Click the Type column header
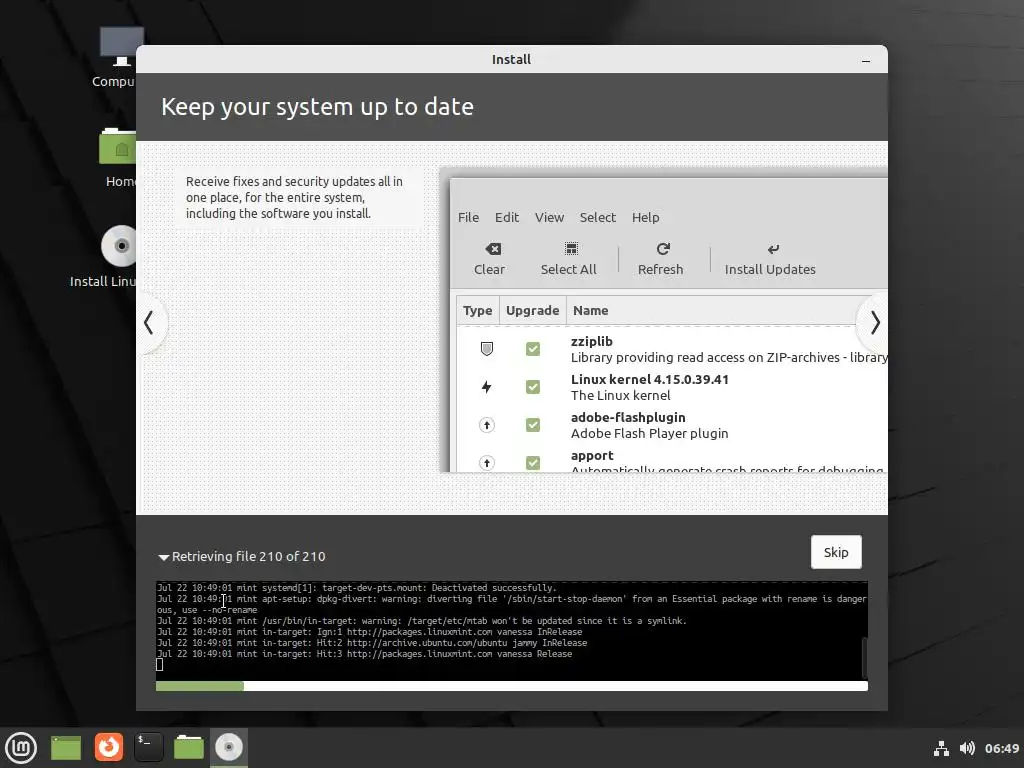 [x=477, y=311]
